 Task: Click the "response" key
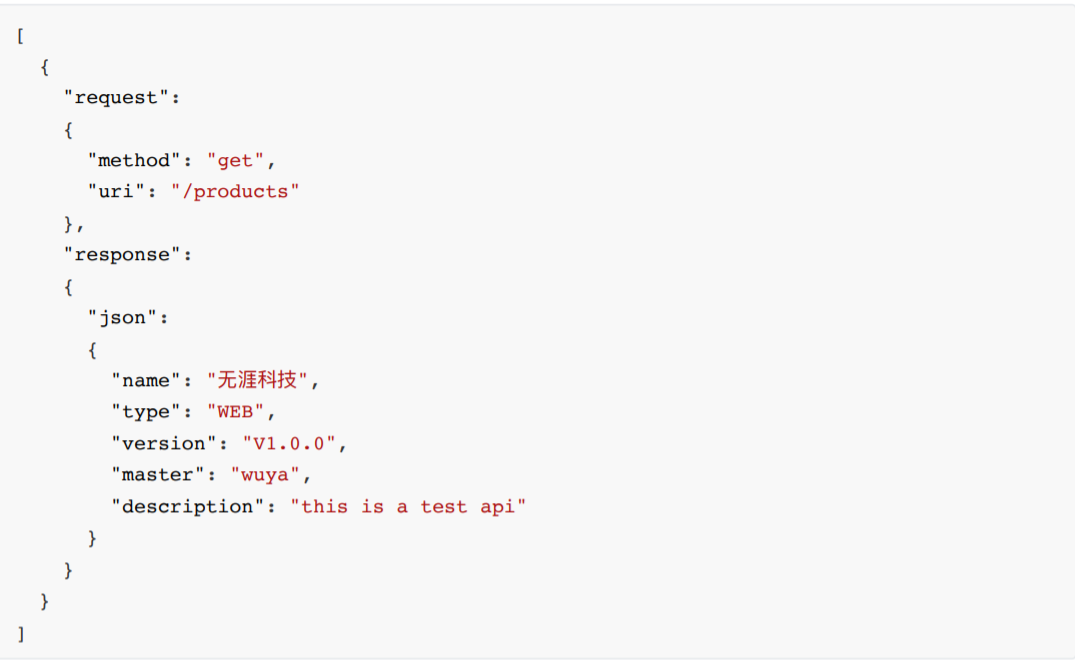point(122,255)
